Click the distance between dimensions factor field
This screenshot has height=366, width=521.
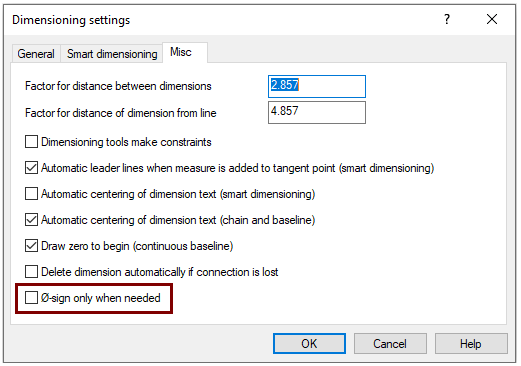pyautogui.click(x=317, y=86)
